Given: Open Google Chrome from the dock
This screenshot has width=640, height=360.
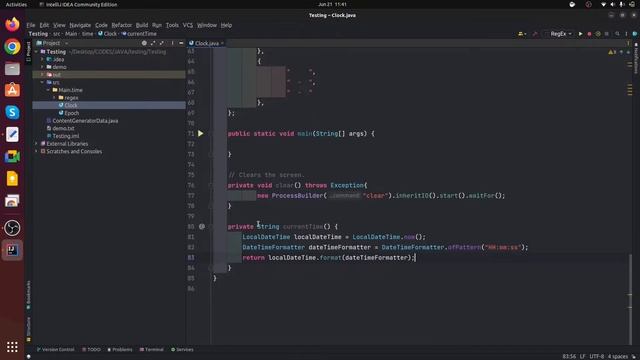Looking at the screenshot, I should [12, 47].
